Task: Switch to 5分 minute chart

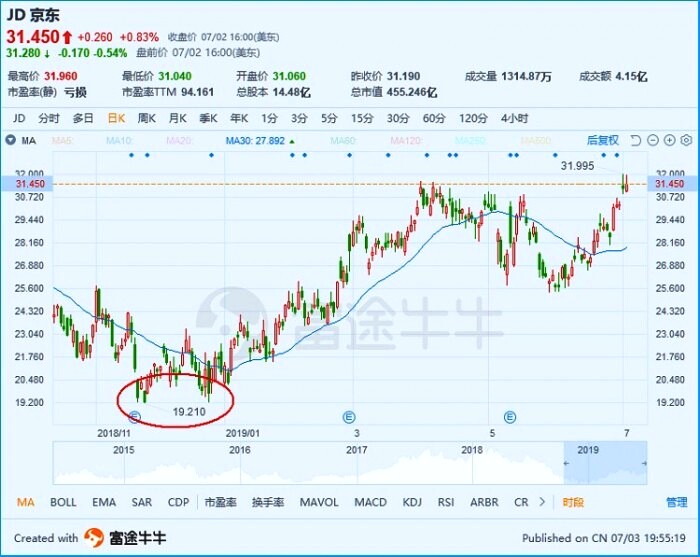Action: click(329, 118)
